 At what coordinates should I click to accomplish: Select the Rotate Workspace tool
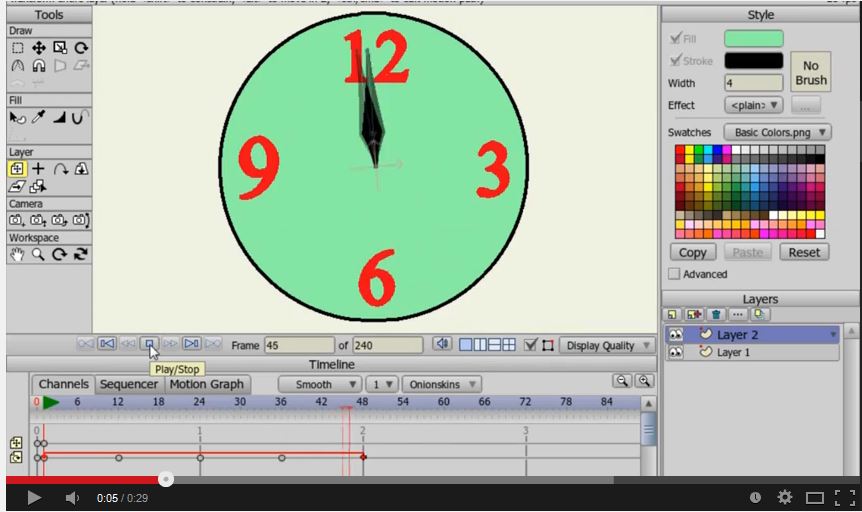60,255
